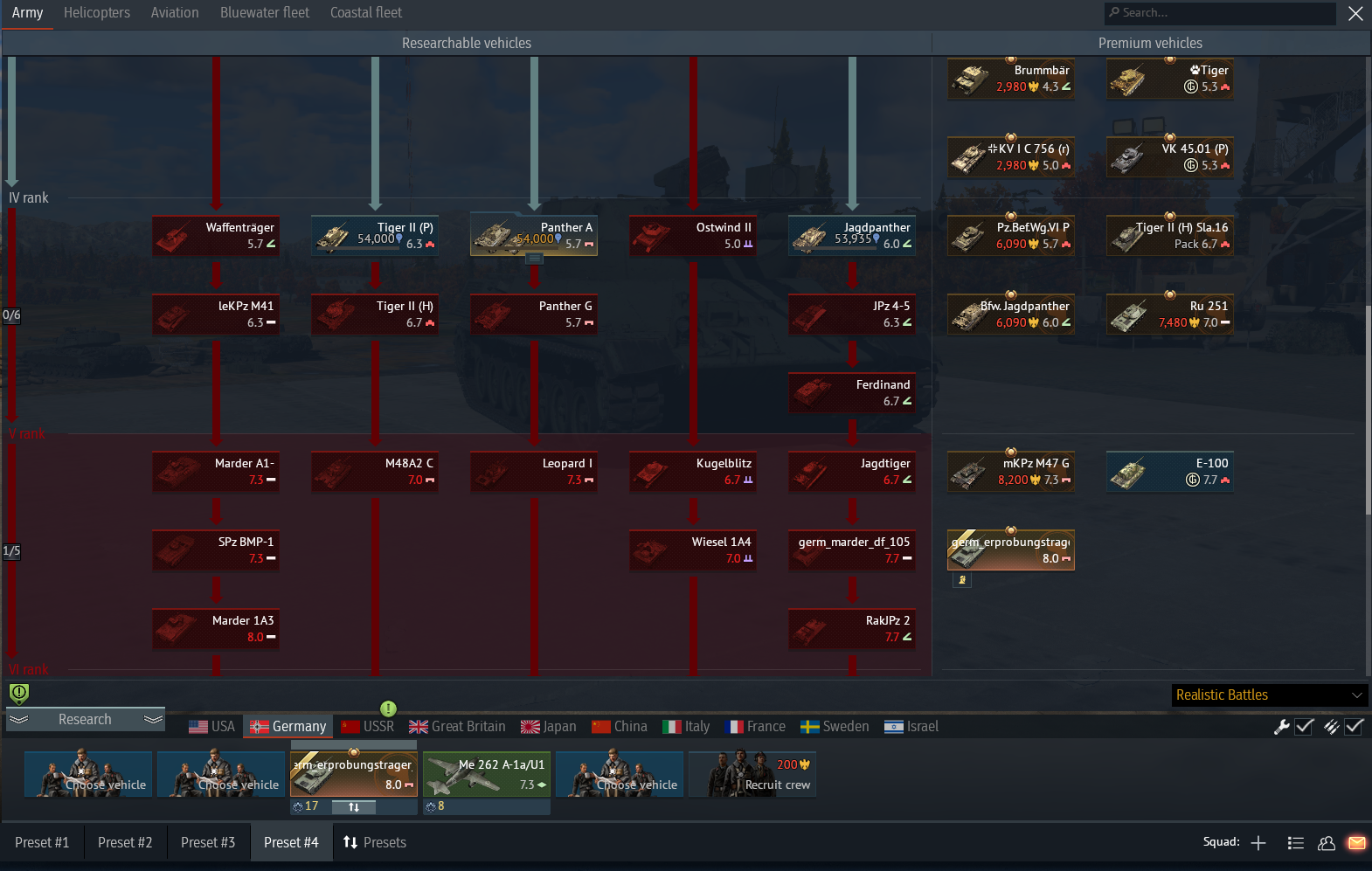The height and width of the screenshot is (871, 1372).
Task: Expand the vehicle group under Panther A
Action: pyautogui.click(x=535, y=259)
